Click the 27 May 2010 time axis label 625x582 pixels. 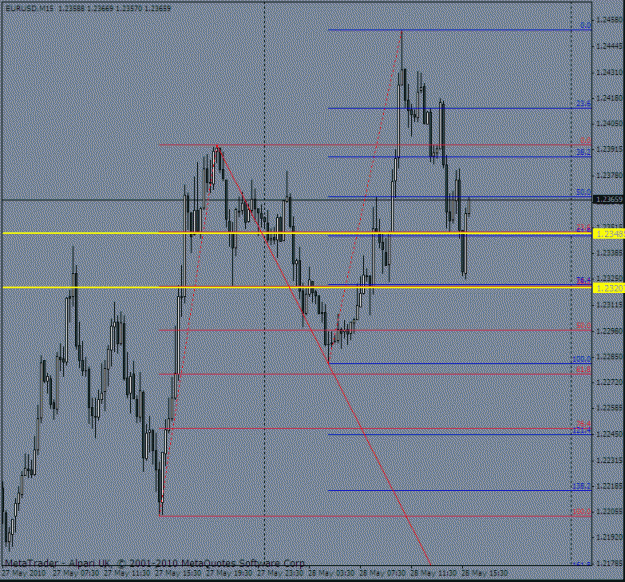24,573
